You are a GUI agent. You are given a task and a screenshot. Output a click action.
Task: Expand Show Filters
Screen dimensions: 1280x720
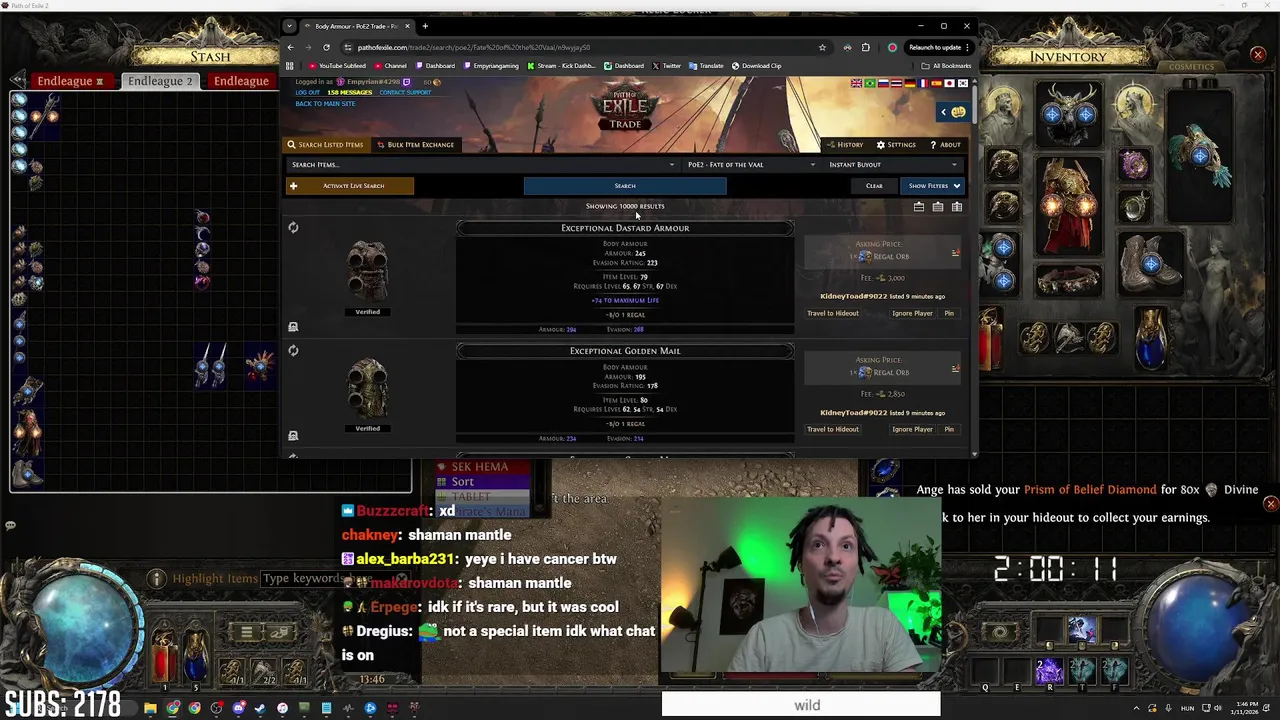pos(933,186)
